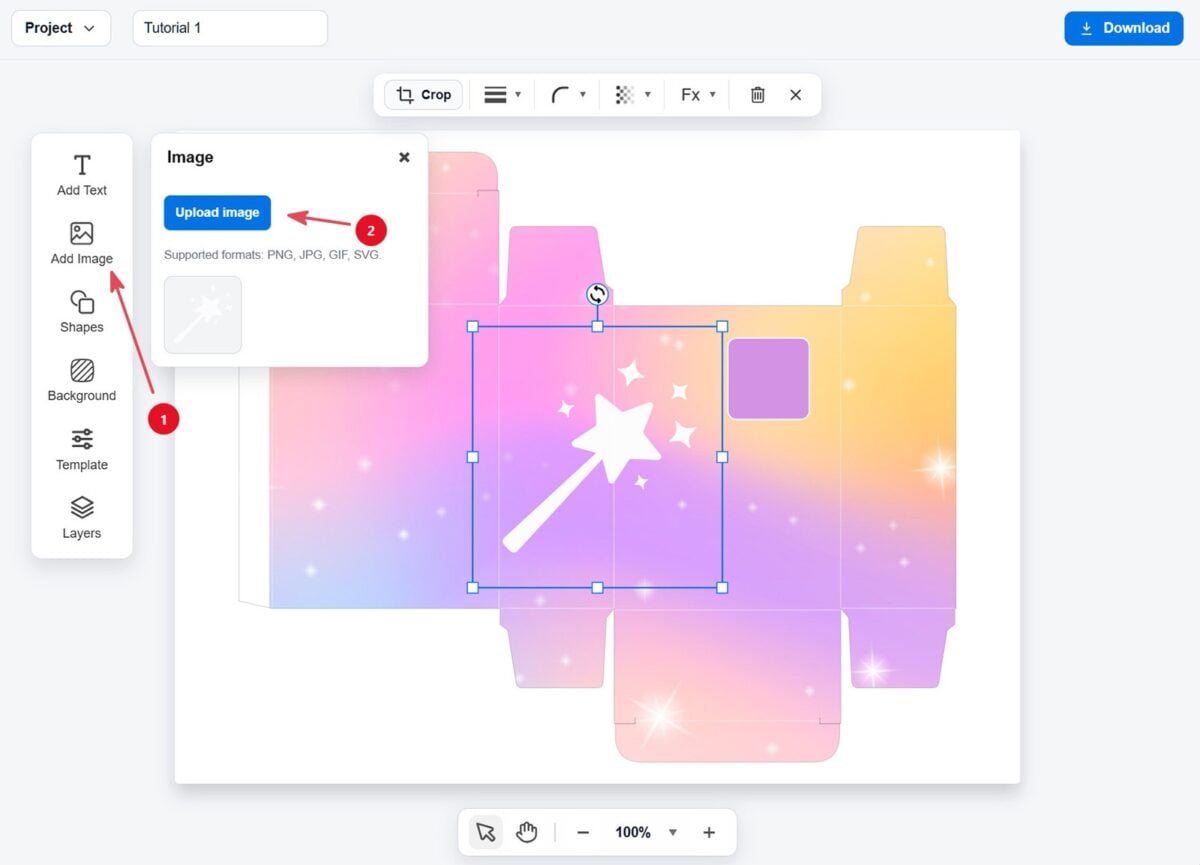Click the Crop button
The image size is (1200, 865).
[424, 94]
